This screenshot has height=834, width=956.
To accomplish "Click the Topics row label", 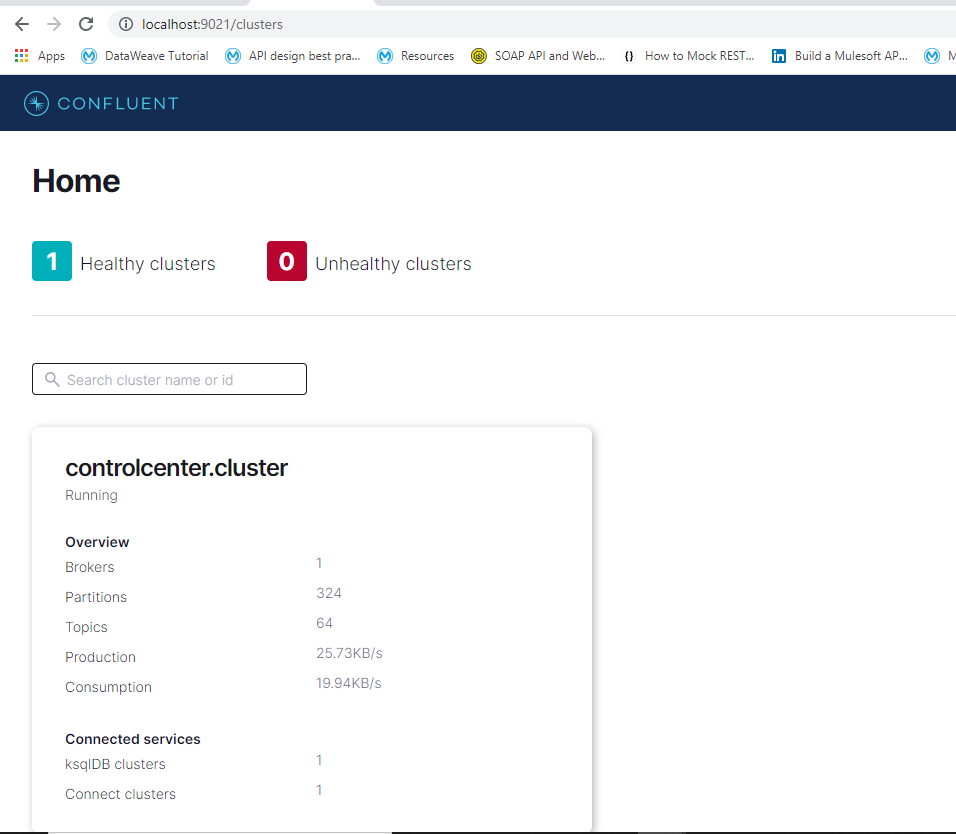I will click(86, 627).
